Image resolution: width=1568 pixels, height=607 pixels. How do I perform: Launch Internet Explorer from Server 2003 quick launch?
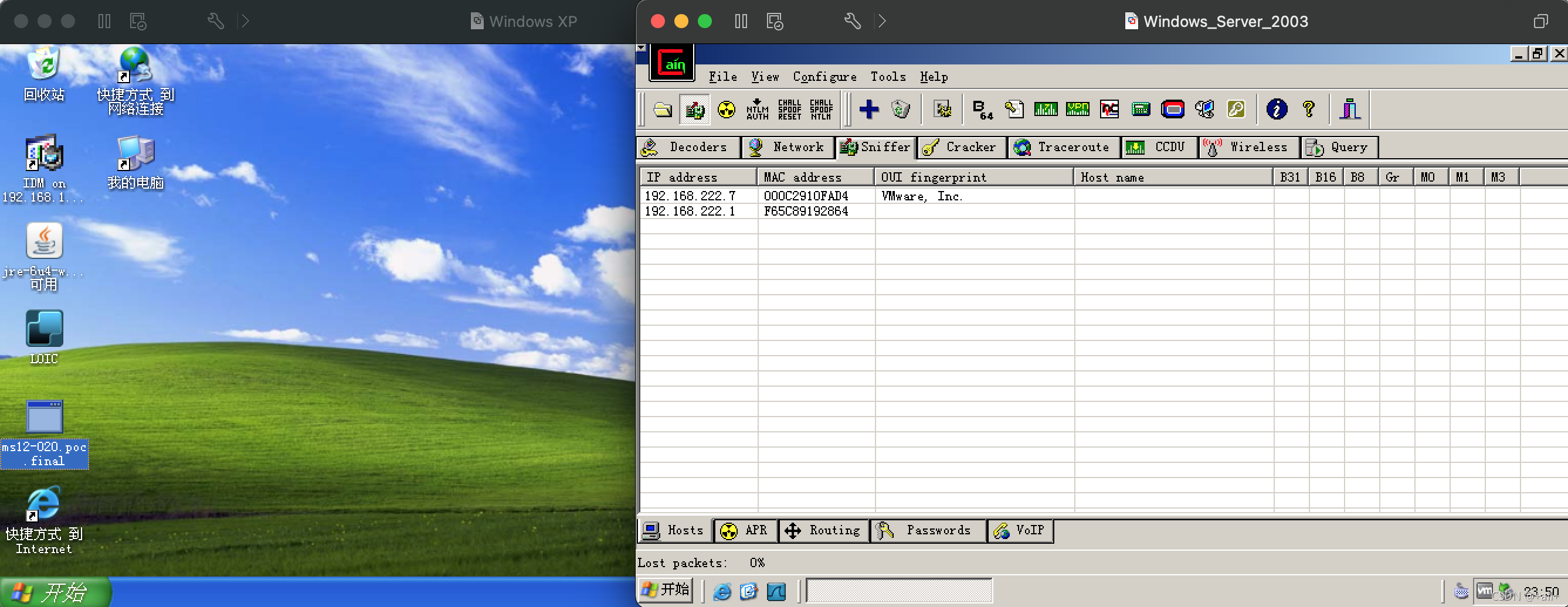click(722, 591)
